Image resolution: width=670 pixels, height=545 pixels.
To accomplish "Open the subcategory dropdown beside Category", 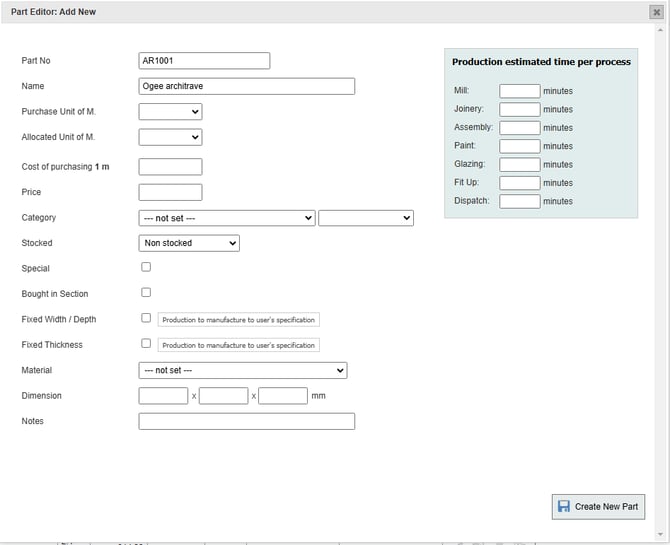I will coord(365,218).
